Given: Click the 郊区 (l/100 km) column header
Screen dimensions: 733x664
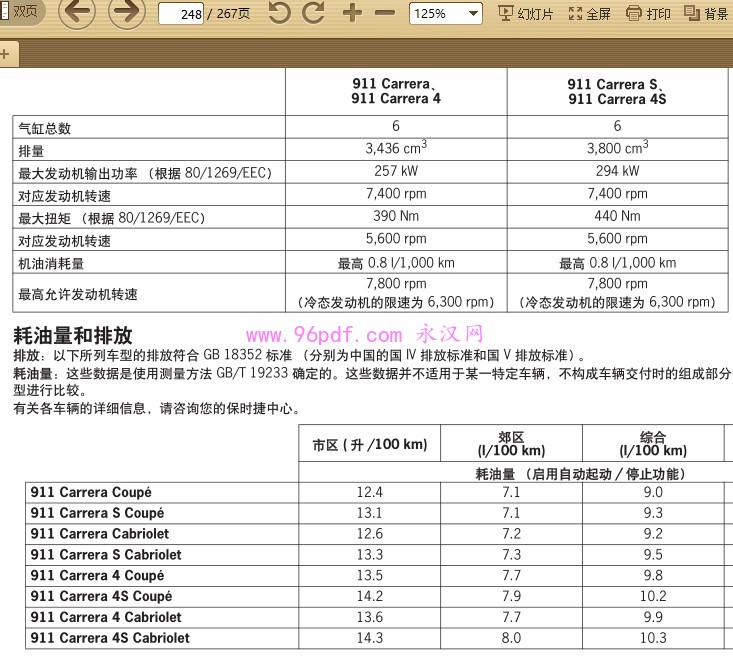Looking at the screenshot, I should [511, 444].
